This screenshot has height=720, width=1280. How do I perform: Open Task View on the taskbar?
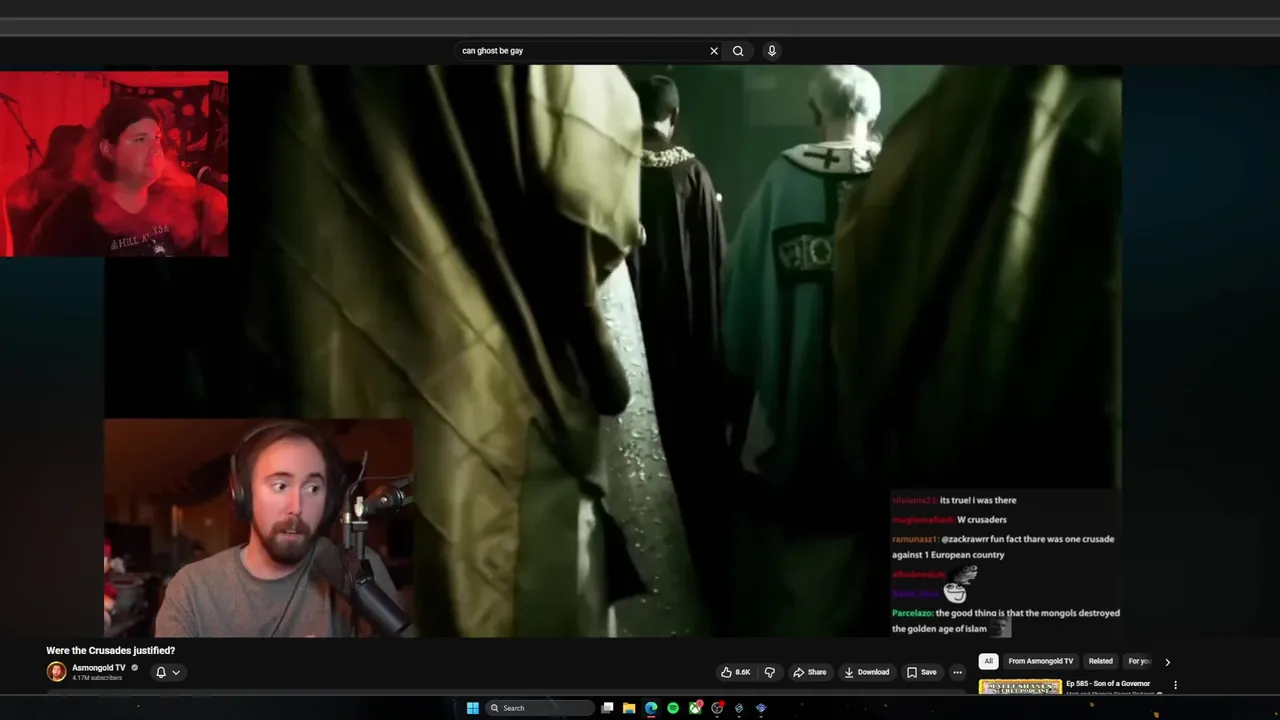click(607, 708)
